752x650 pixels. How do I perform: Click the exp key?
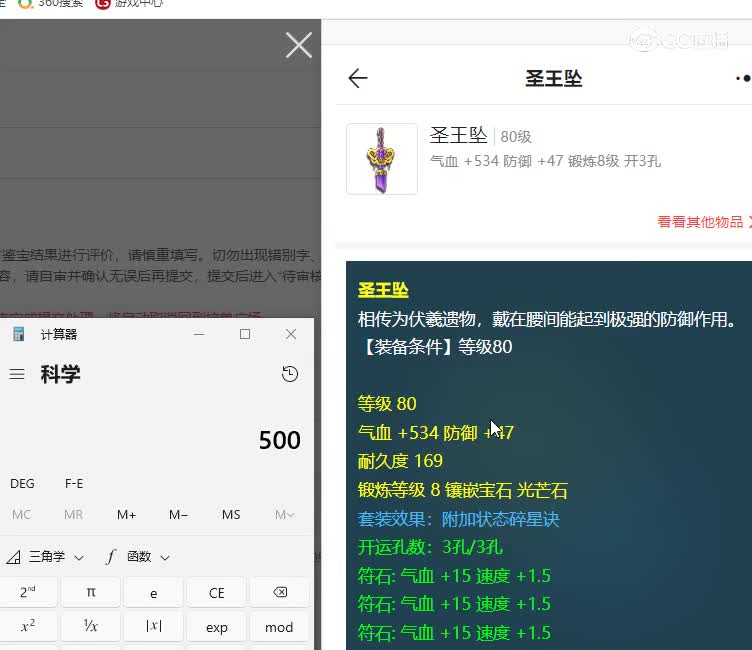(216, 626)
